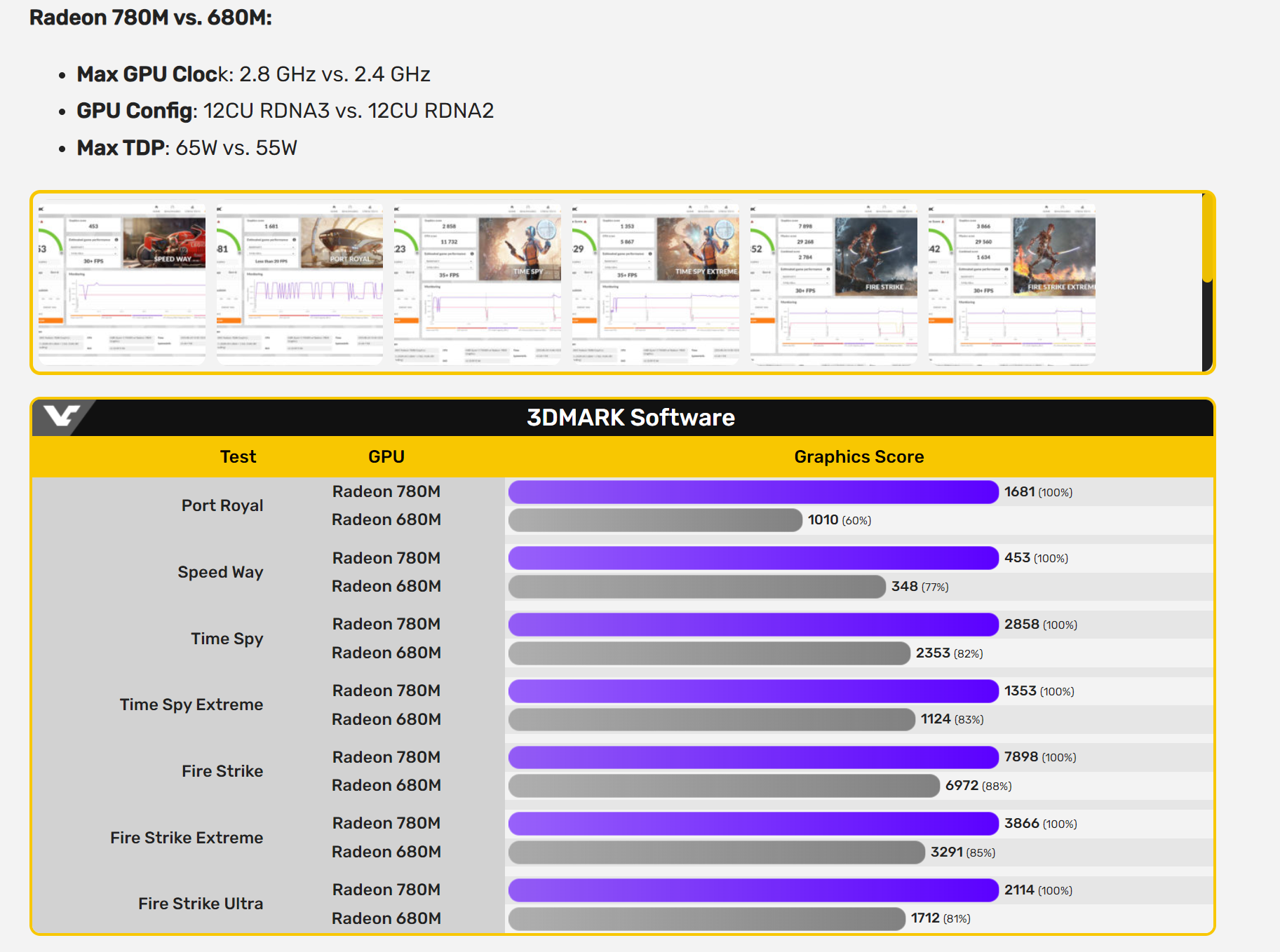
Task: Select the Time Spy test label
Action: tap(227, 639)
